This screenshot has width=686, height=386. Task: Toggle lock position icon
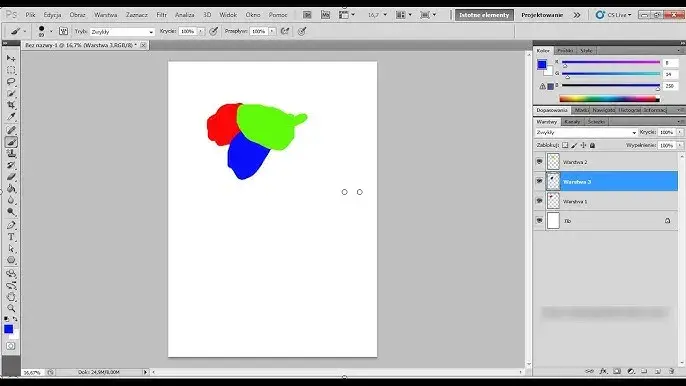point(583,145)
